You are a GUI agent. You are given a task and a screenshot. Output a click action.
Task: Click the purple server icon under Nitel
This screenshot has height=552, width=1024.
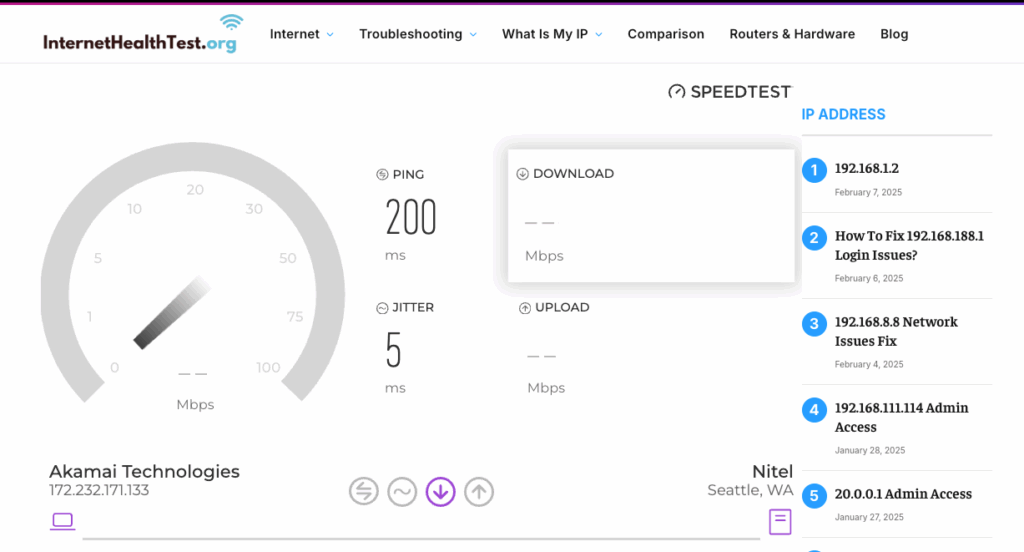pos(780,521)
